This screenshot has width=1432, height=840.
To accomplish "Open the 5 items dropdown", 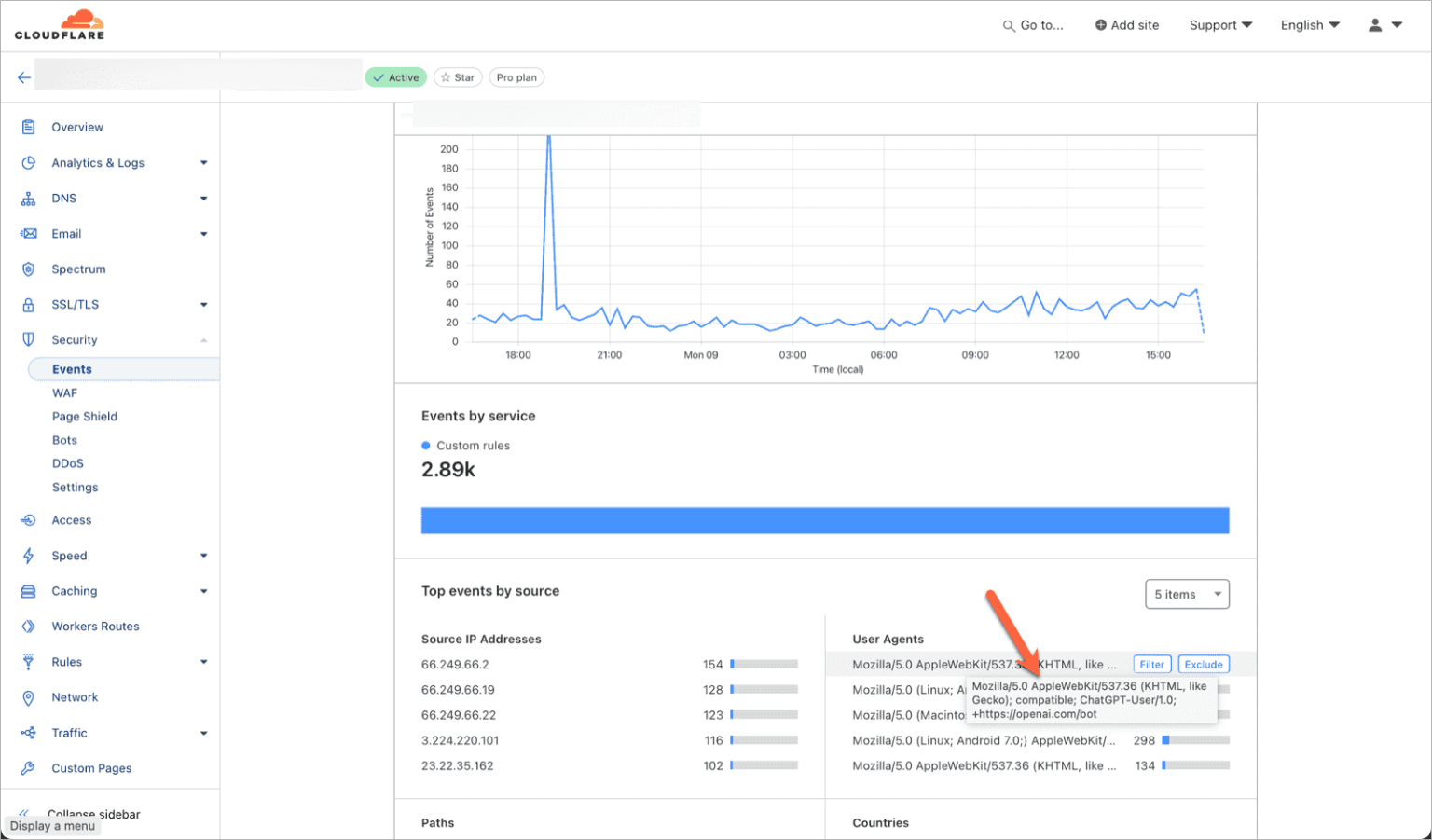I will tap(1187, 594).
